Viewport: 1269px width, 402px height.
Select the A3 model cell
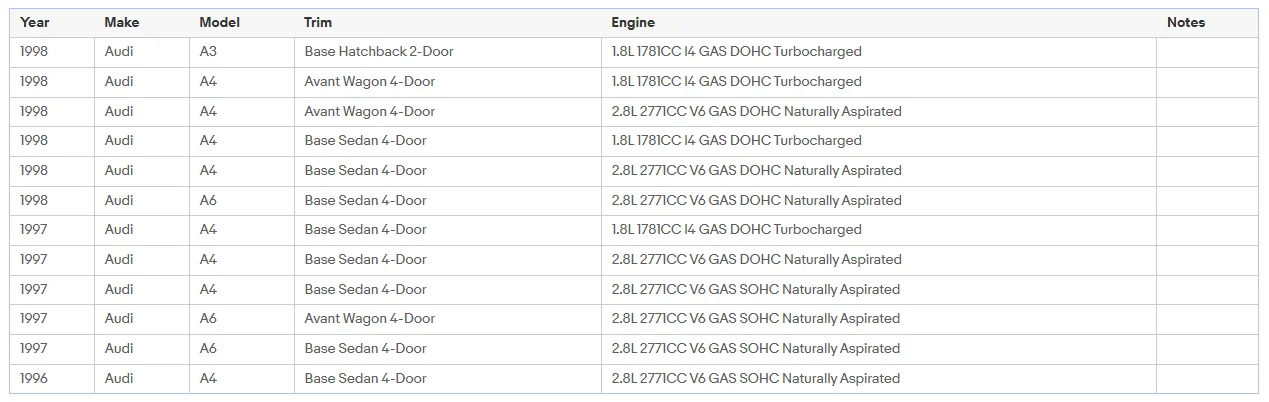[242, 52]
